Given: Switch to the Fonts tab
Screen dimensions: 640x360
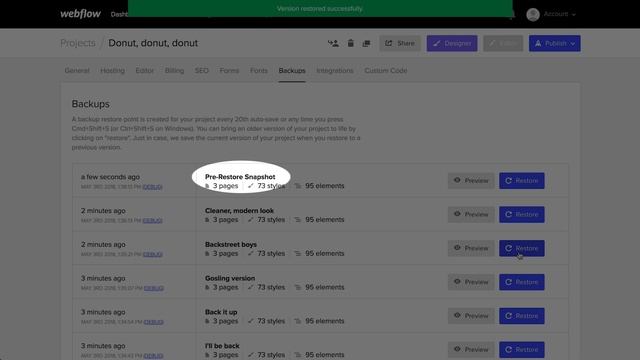Looking at the screenshot, I should click(259, 71).
